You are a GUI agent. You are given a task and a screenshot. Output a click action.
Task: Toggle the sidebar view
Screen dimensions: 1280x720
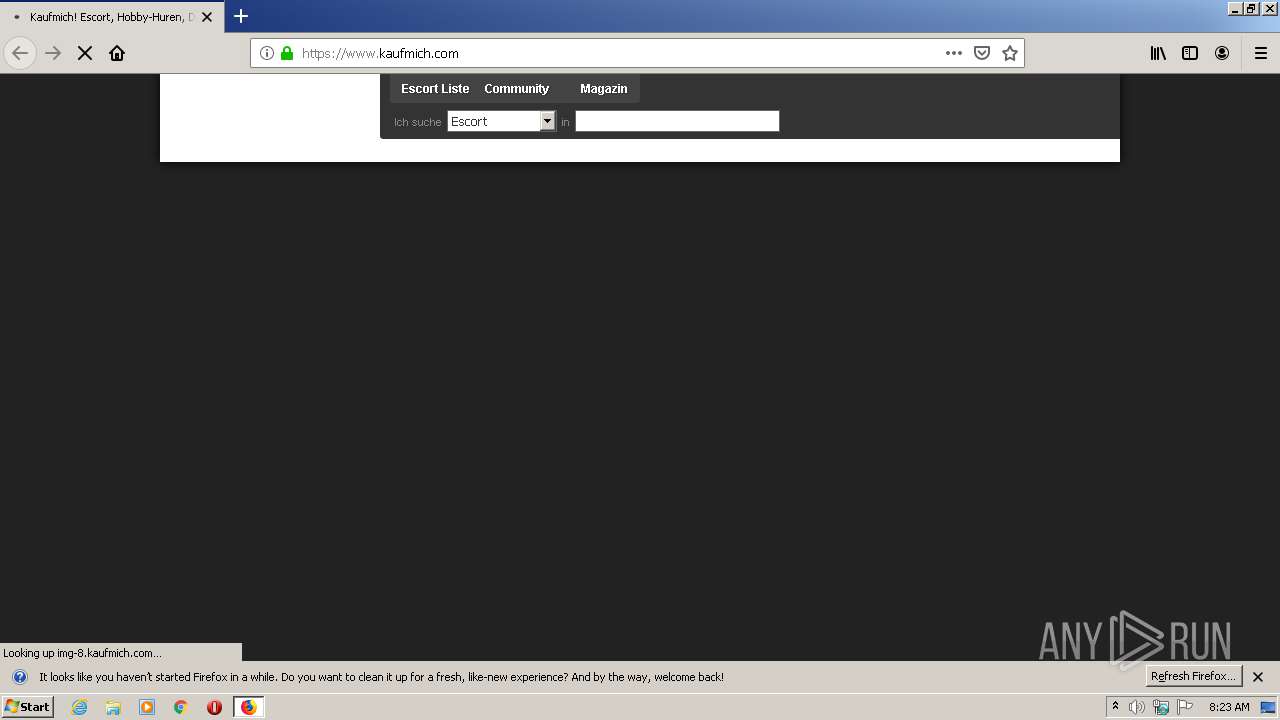[x=1190, y=53]
